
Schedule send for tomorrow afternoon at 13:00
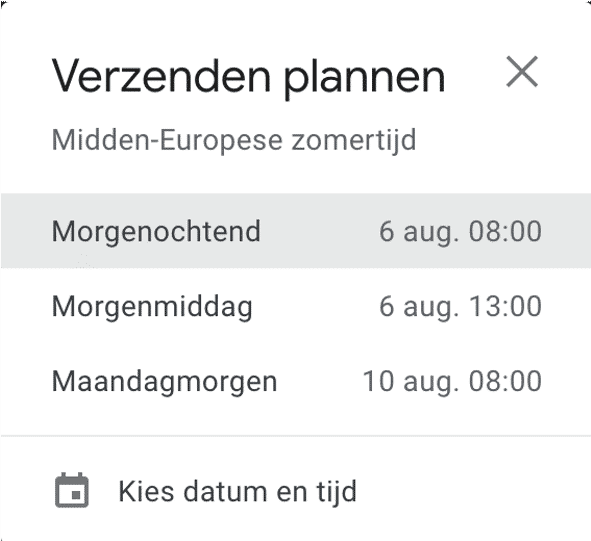click(296, 306)
